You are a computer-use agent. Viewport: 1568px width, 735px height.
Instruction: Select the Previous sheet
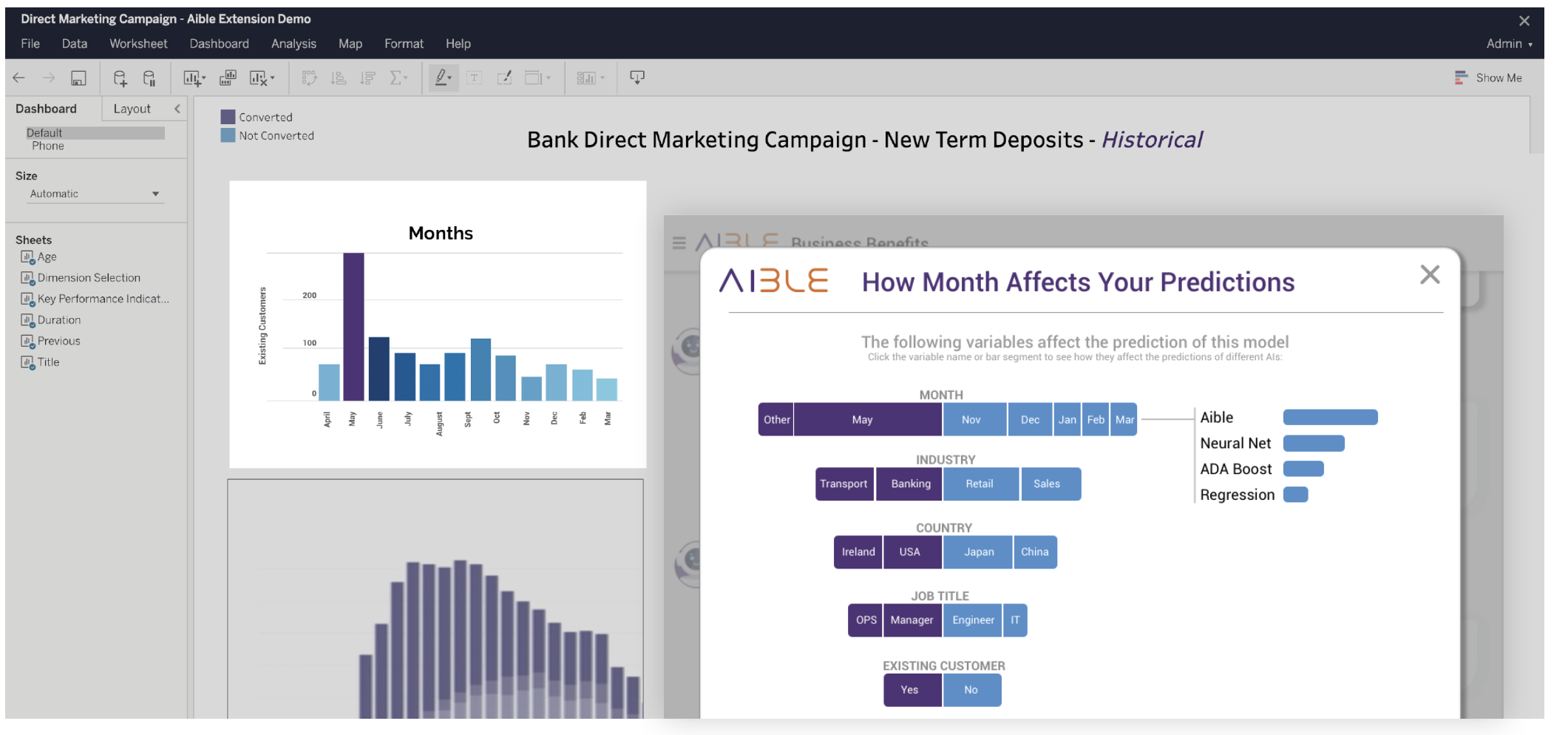click(x=50, y=341)
